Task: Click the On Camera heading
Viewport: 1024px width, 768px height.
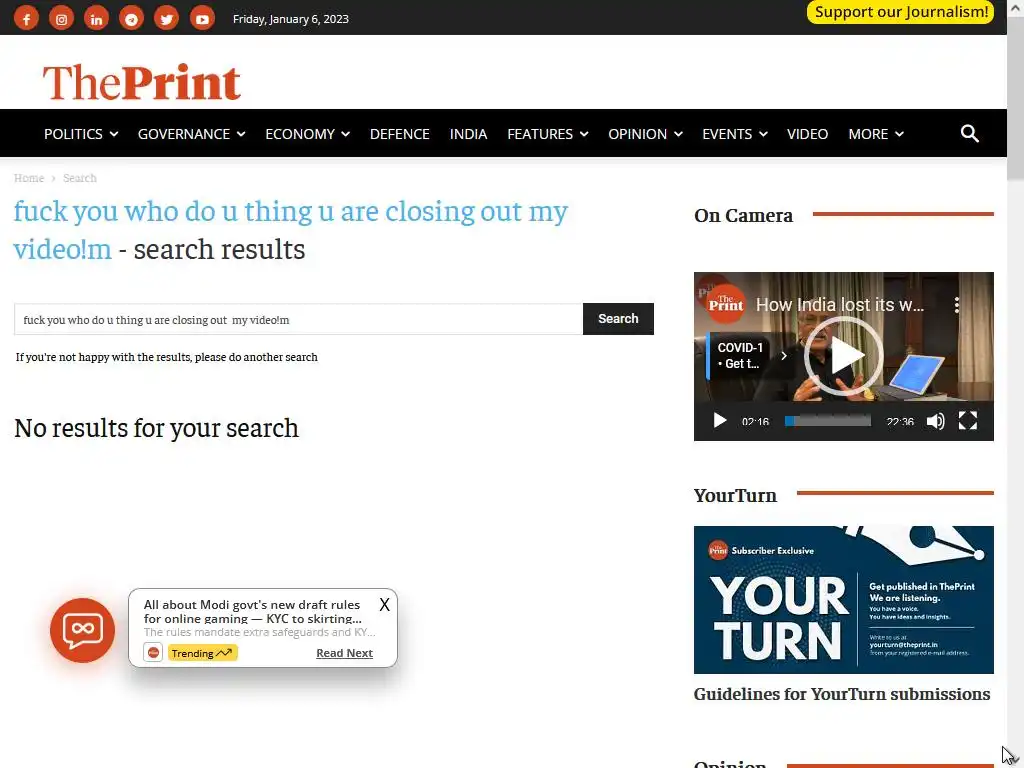Action: [x=743, y=216]
